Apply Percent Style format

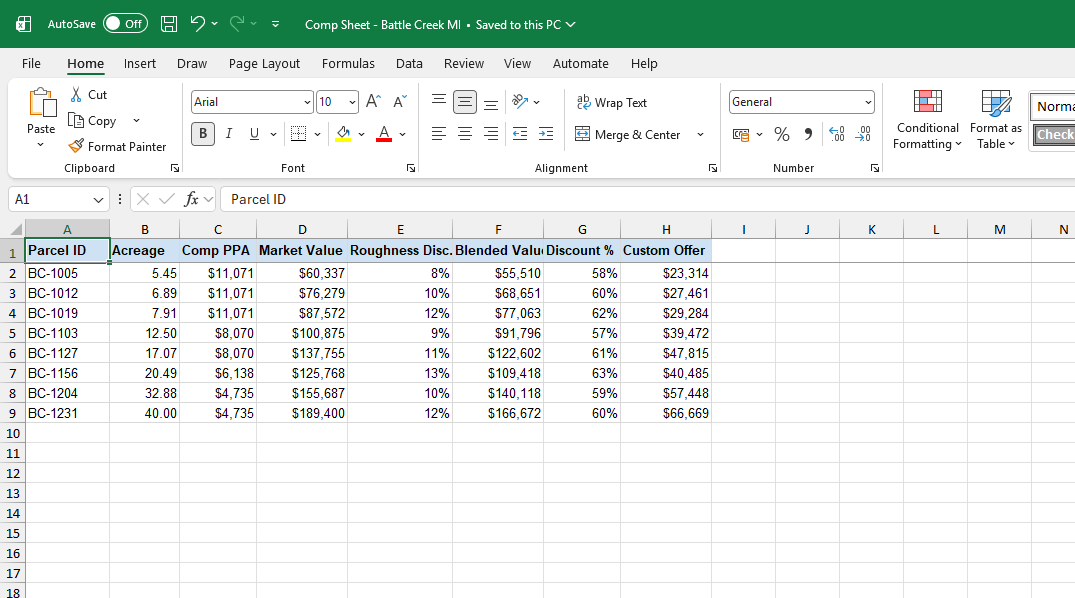(x=782, y=134)
